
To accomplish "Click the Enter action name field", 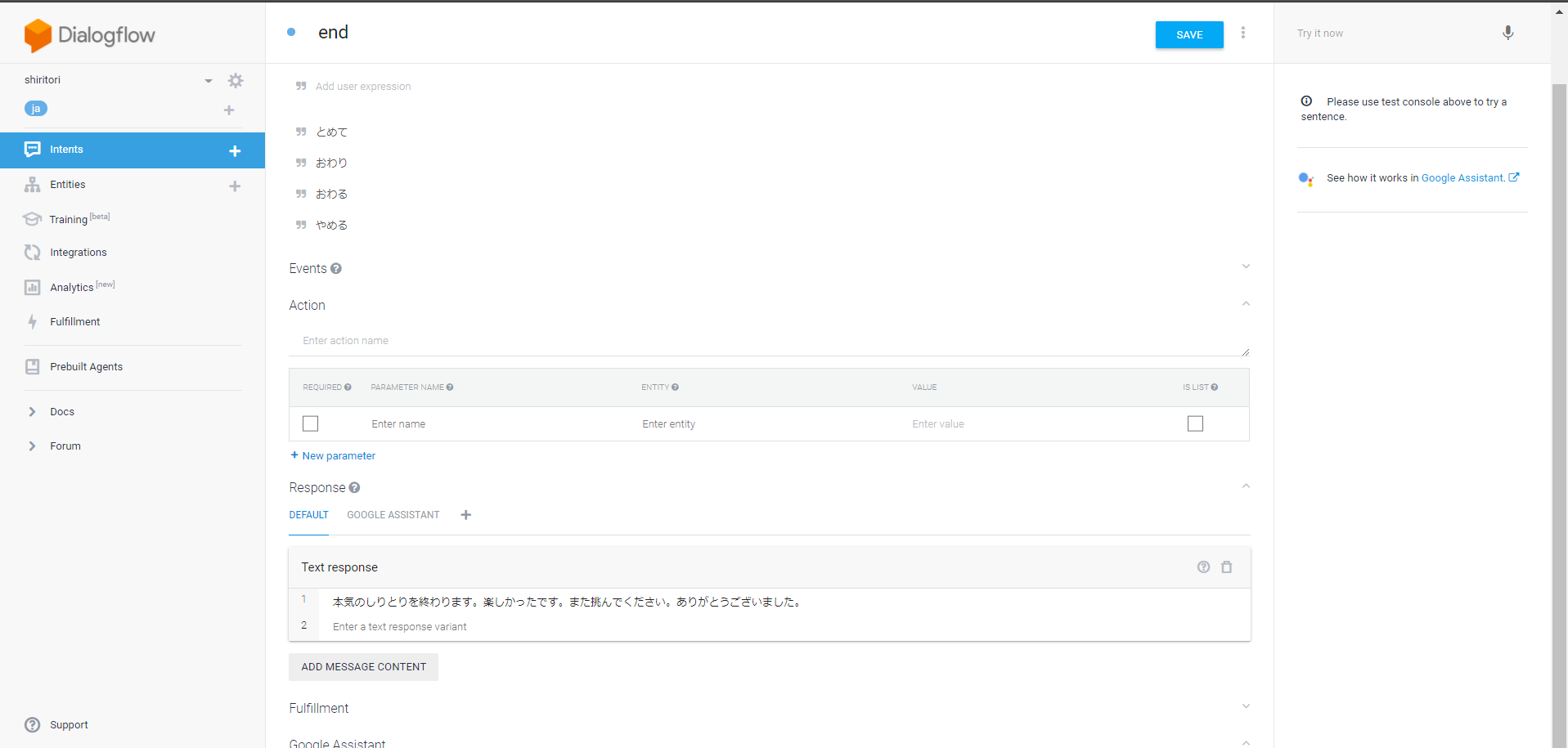I will 767,341.
